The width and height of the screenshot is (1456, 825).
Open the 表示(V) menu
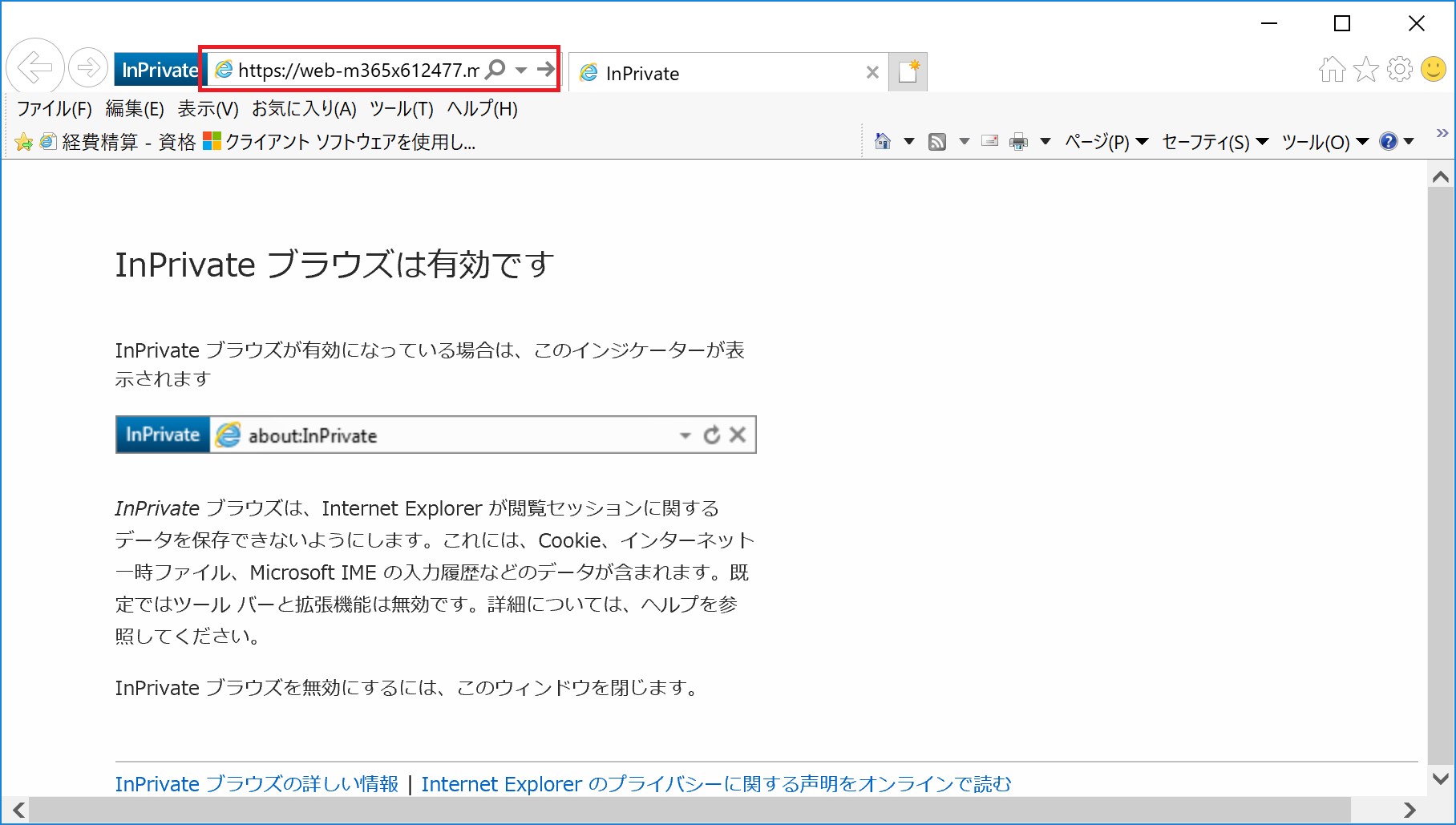click(x=208, y=108)
